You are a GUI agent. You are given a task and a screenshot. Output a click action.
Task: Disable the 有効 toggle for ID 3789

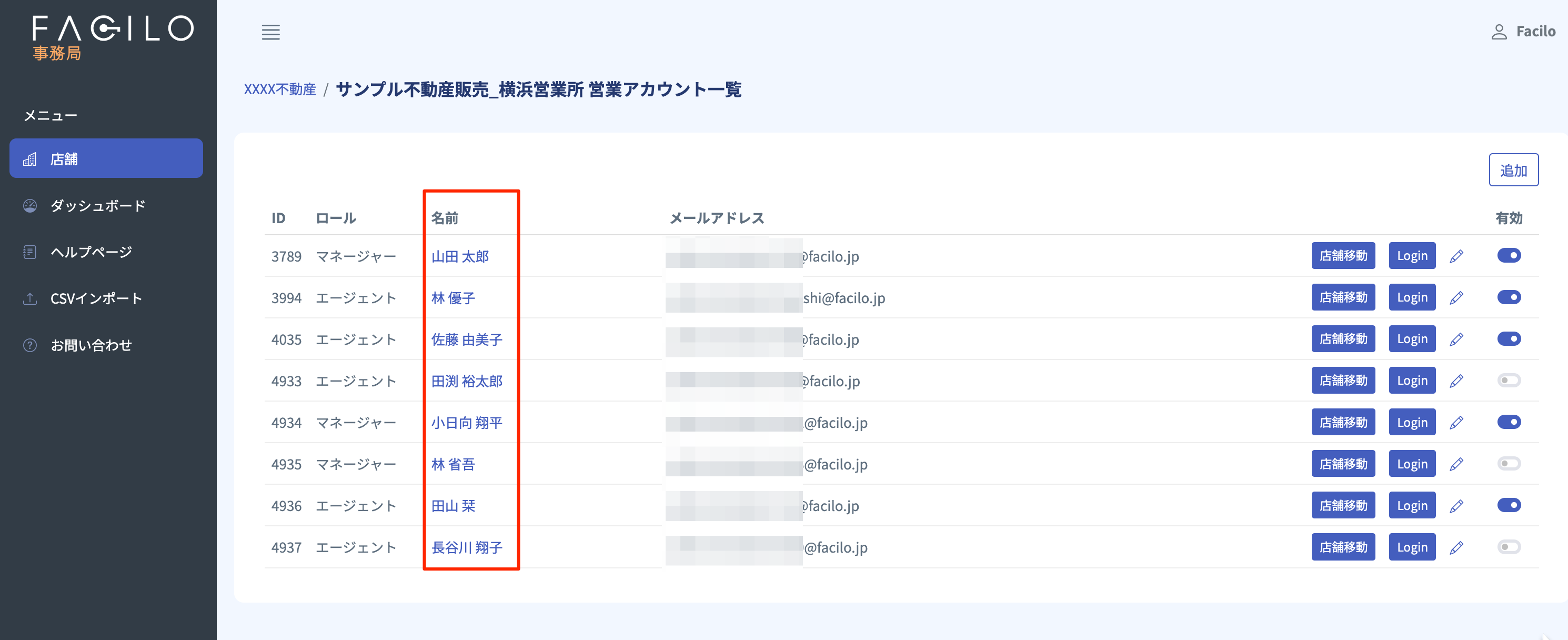(x=1509, y=256)
